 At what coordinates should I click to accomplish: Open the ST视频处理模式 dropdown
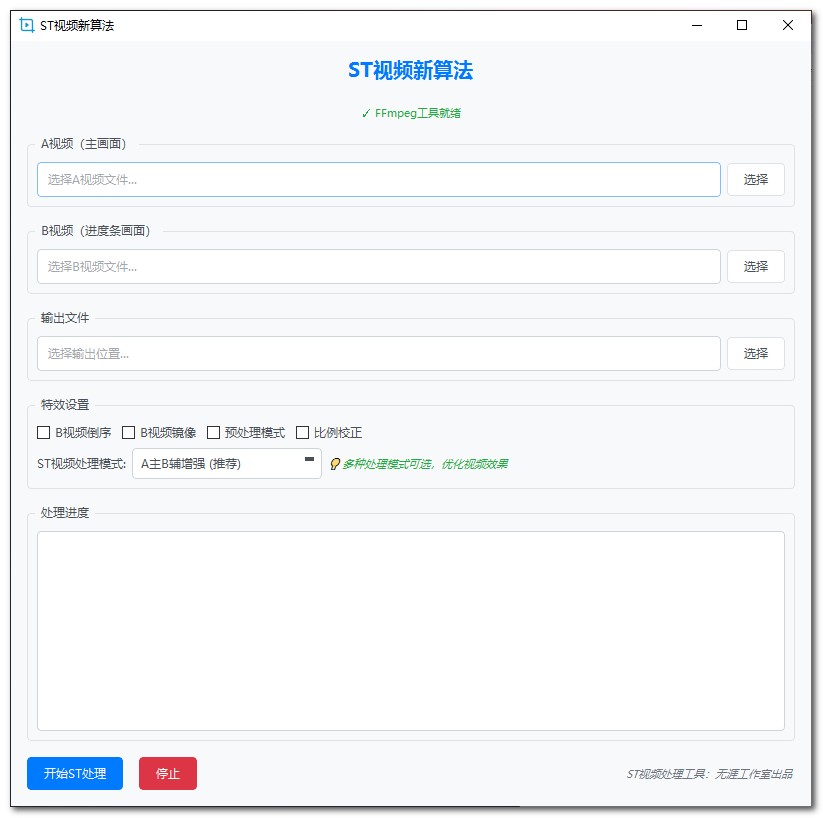(x=227, y=464)
